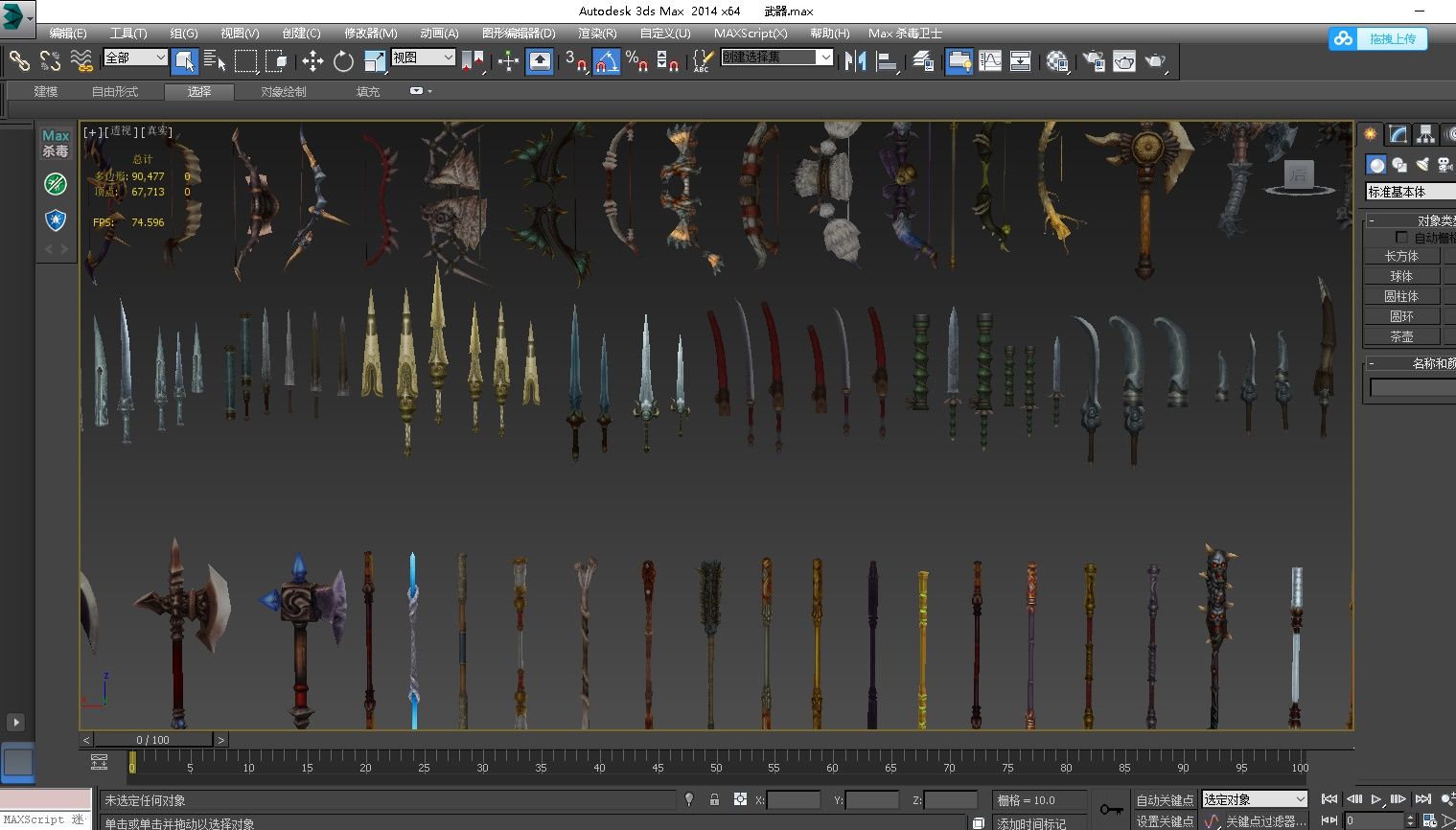Open 工具(T) menu

(x=128, y=33)
